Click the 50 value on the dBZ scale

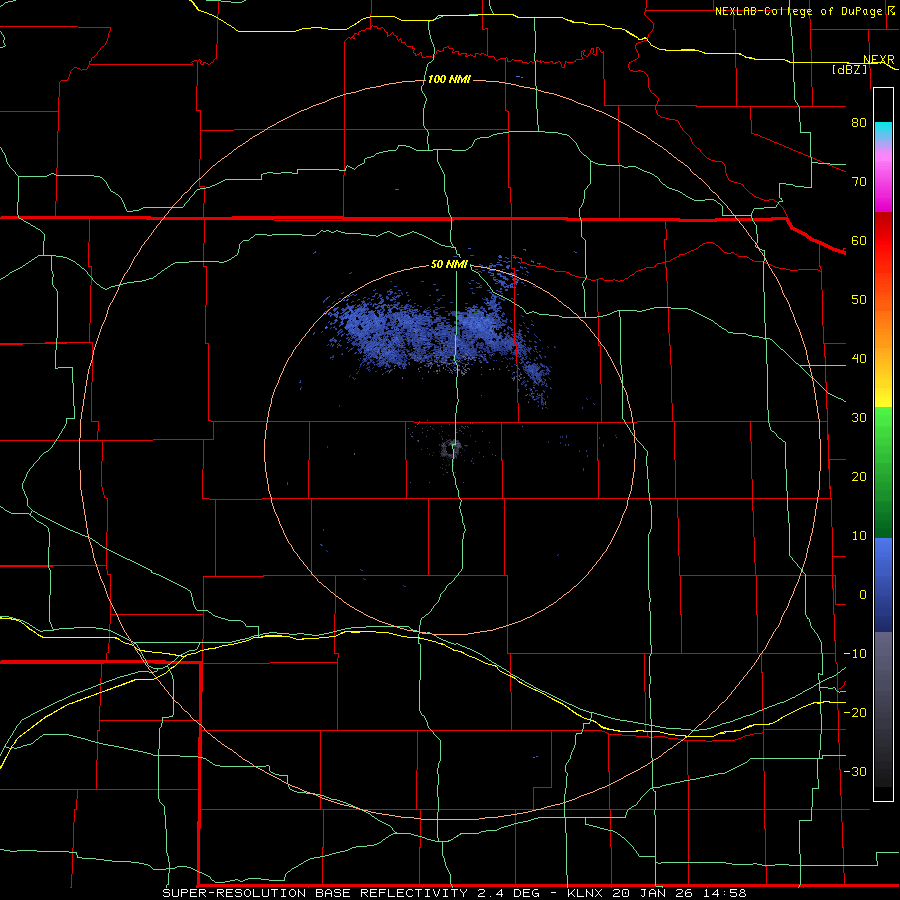pos(859,300)
